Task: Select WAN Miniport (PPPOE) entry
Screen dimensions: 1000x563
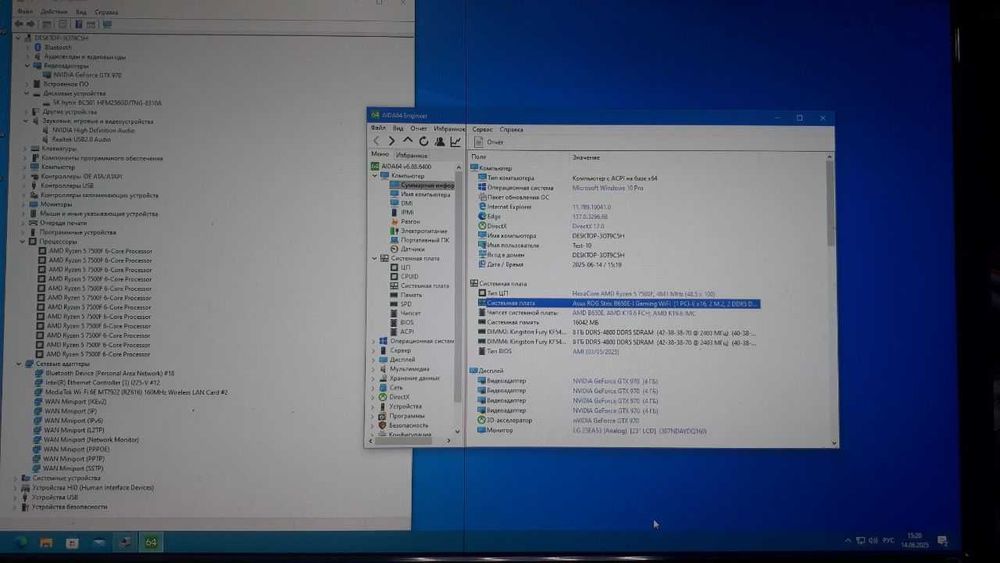Action: point(70,449)
